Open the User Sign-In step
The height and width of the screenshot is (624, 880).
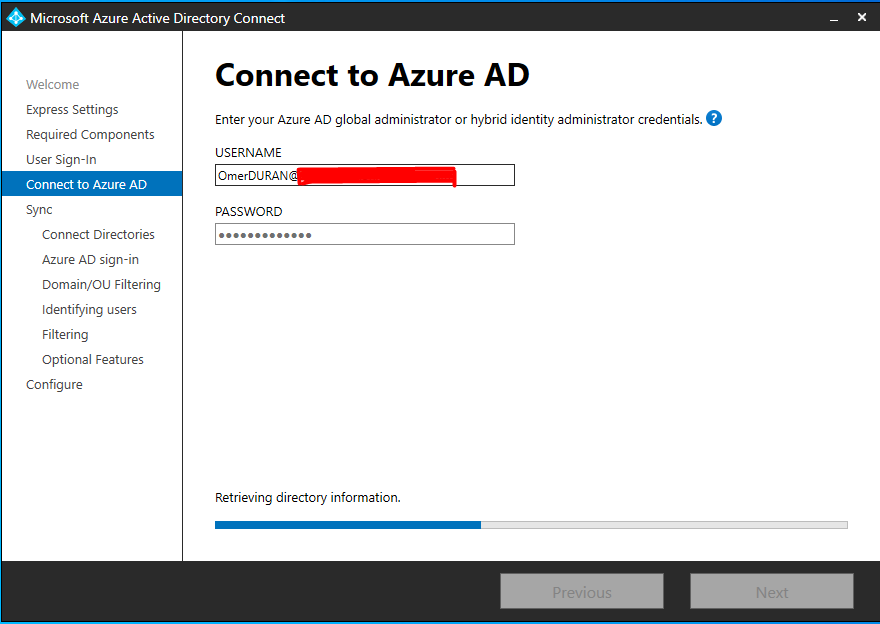(61, 159)
